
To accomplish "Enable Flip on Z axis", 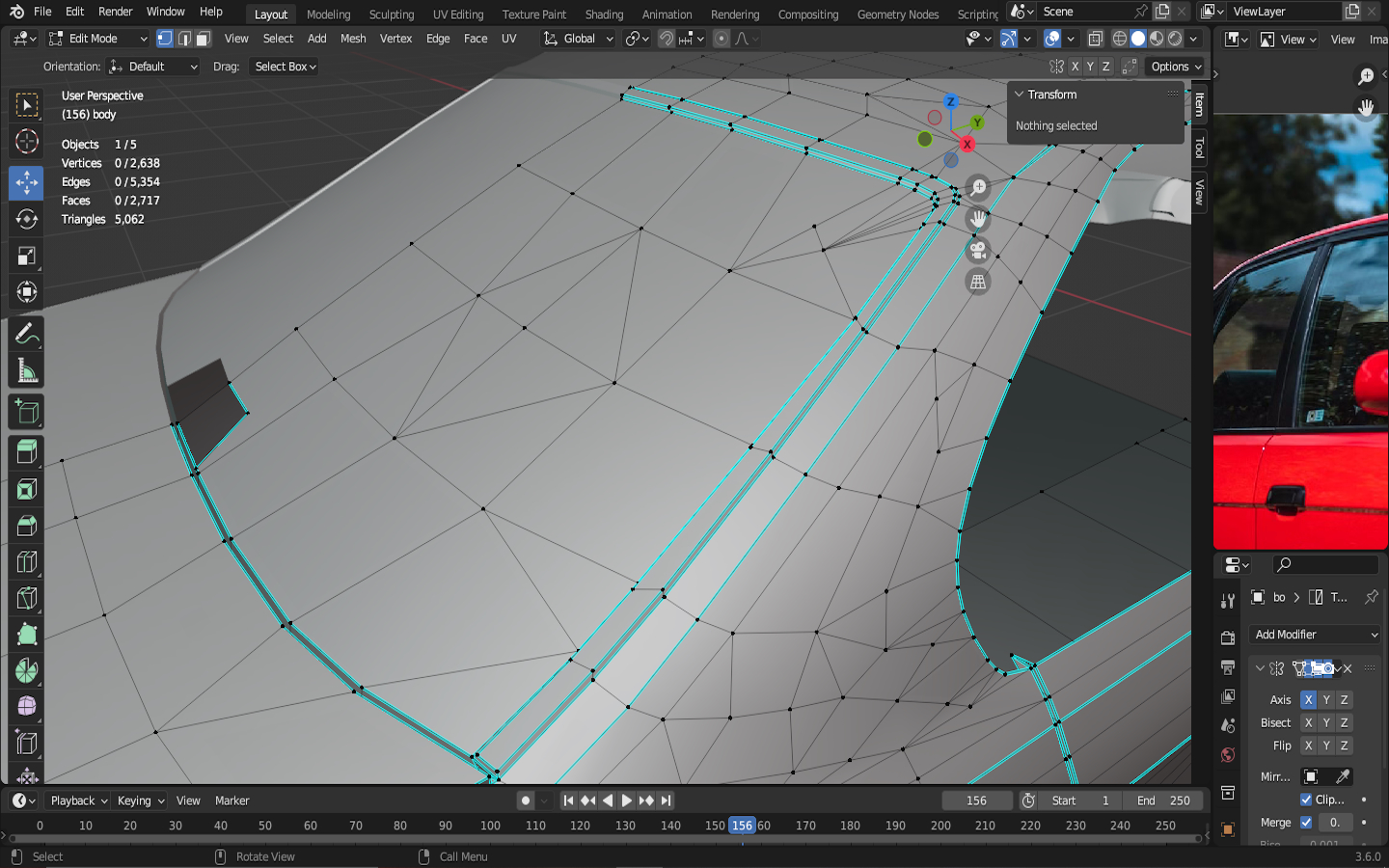I will [1345, 746].
